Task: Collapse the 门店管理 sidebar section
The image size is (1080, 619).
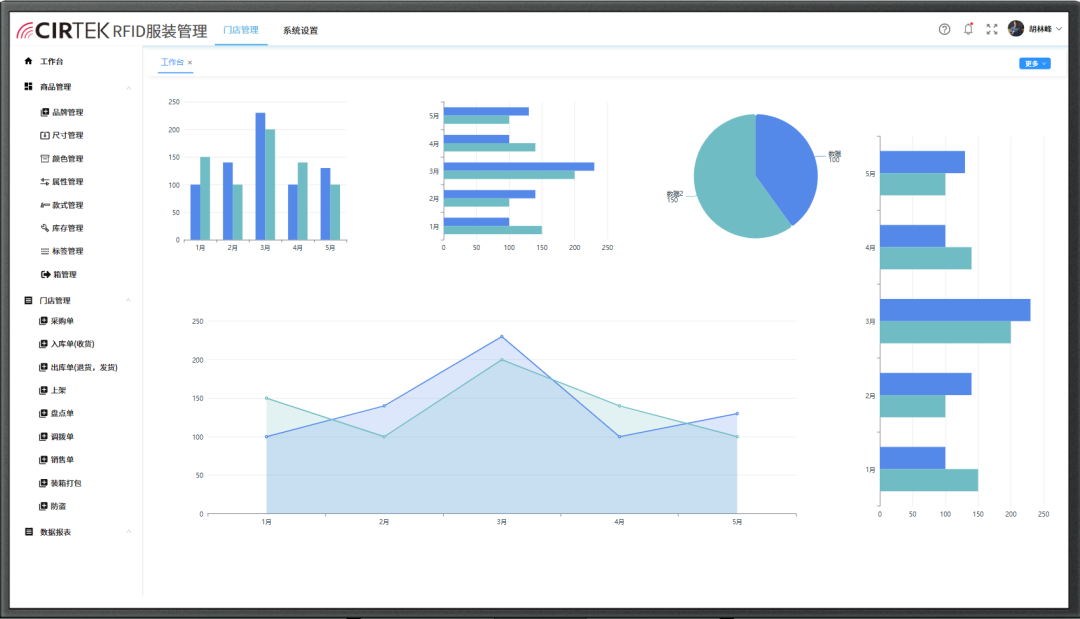Action: click(129, 301)
